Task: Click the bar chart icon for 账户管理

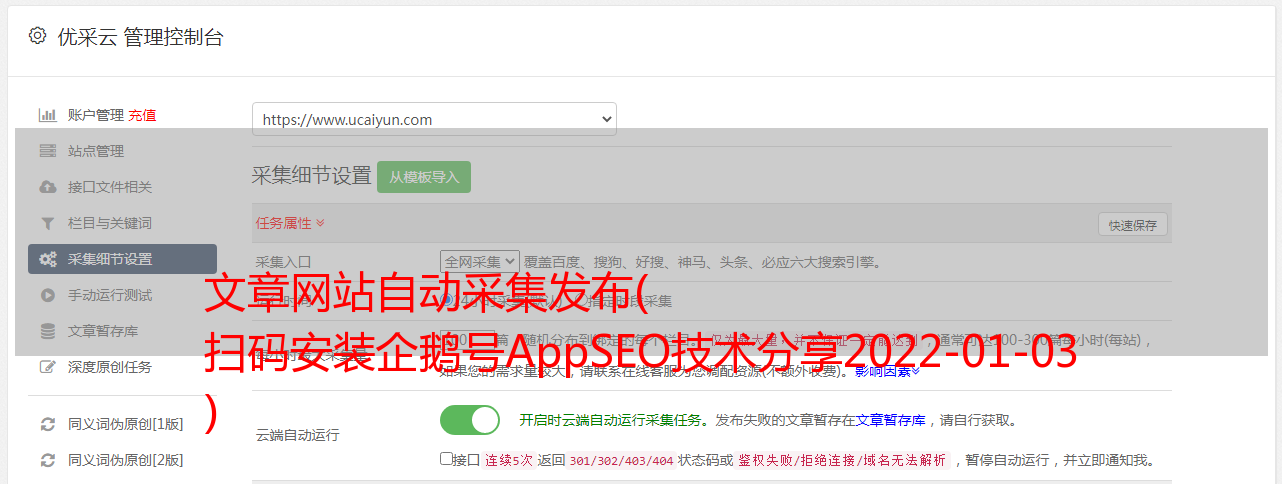Action: [47, 115]
